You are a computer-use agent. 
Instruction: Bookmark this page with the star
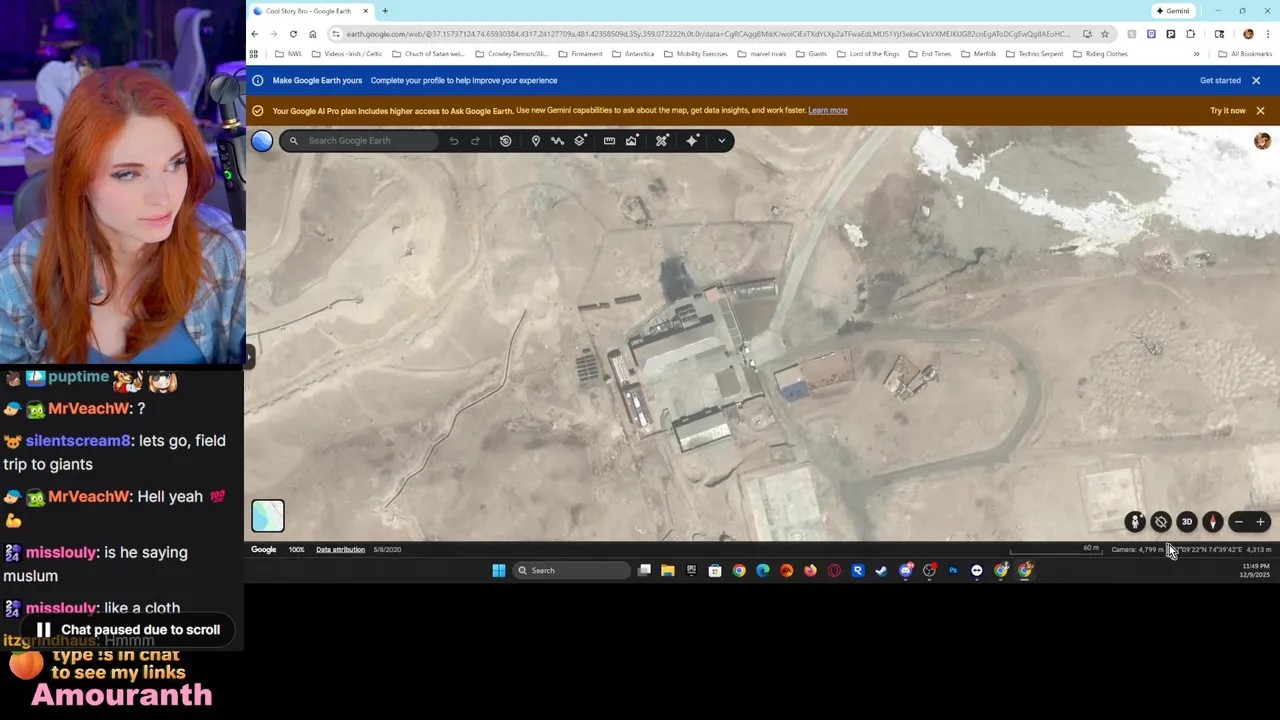1105,34
